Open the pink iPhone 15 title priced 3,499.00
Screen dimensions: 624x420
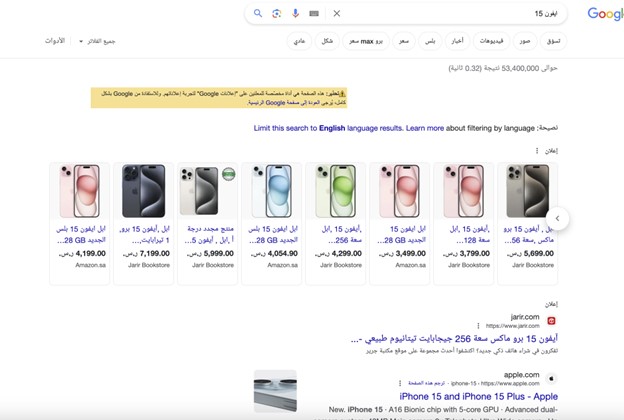(402, 234)
